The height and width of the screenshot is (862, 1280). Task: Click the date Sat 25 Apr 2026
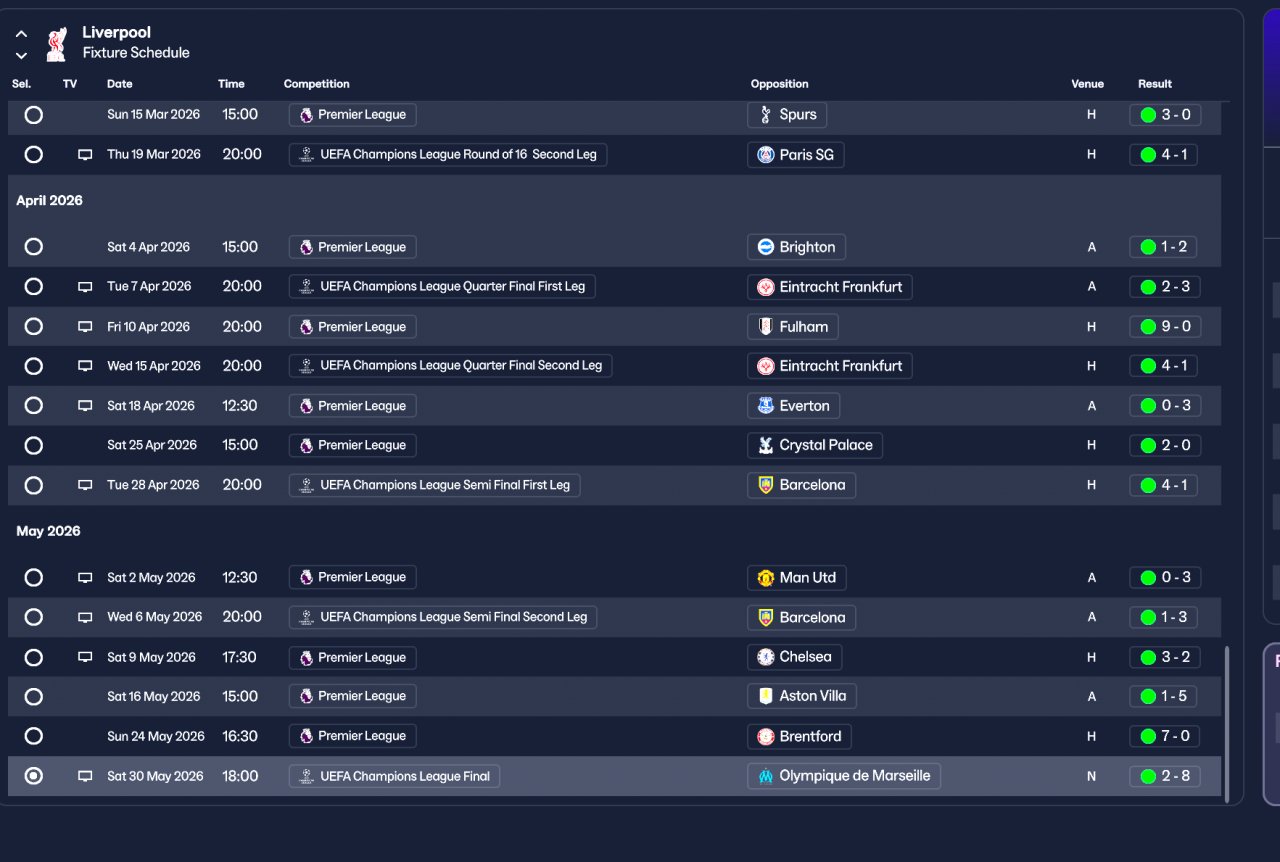(x=152, y=445)
